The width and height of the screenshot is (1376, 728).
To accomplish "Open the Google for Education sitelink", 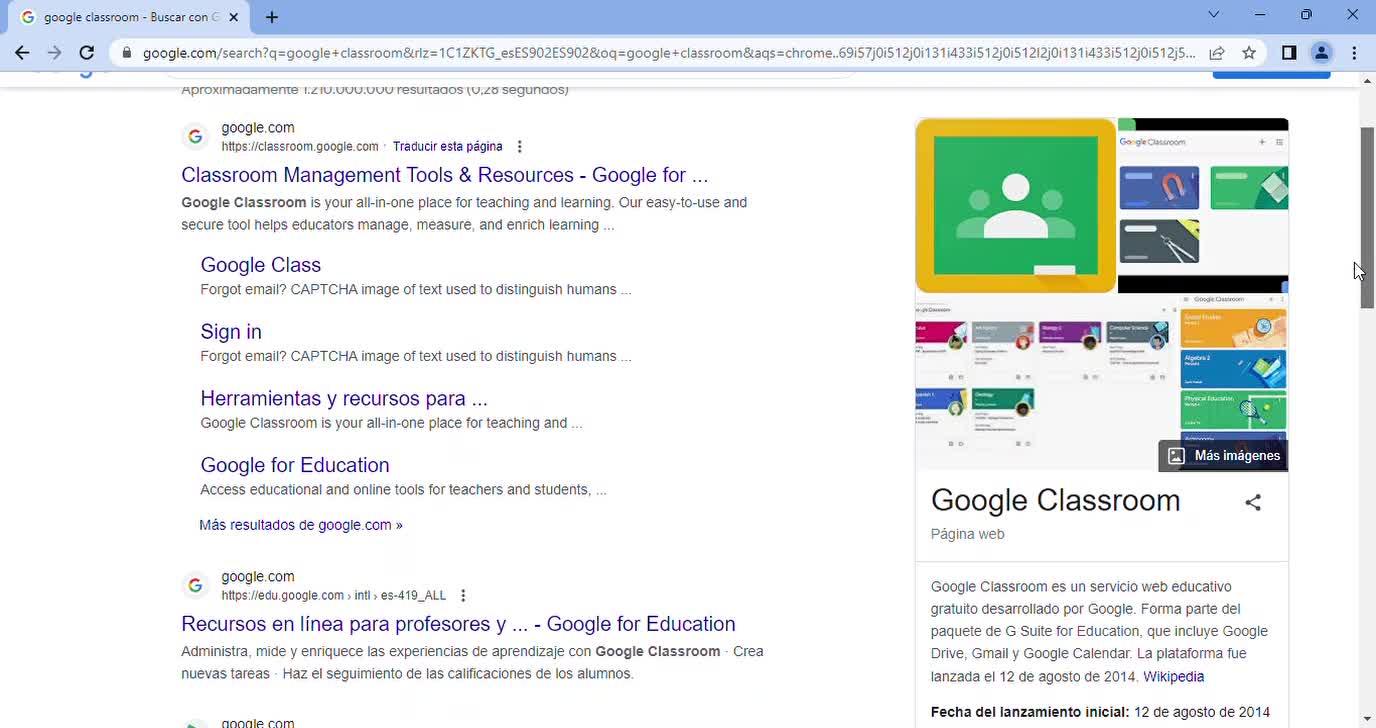I will pyautogui.click(x=295, y=466).
